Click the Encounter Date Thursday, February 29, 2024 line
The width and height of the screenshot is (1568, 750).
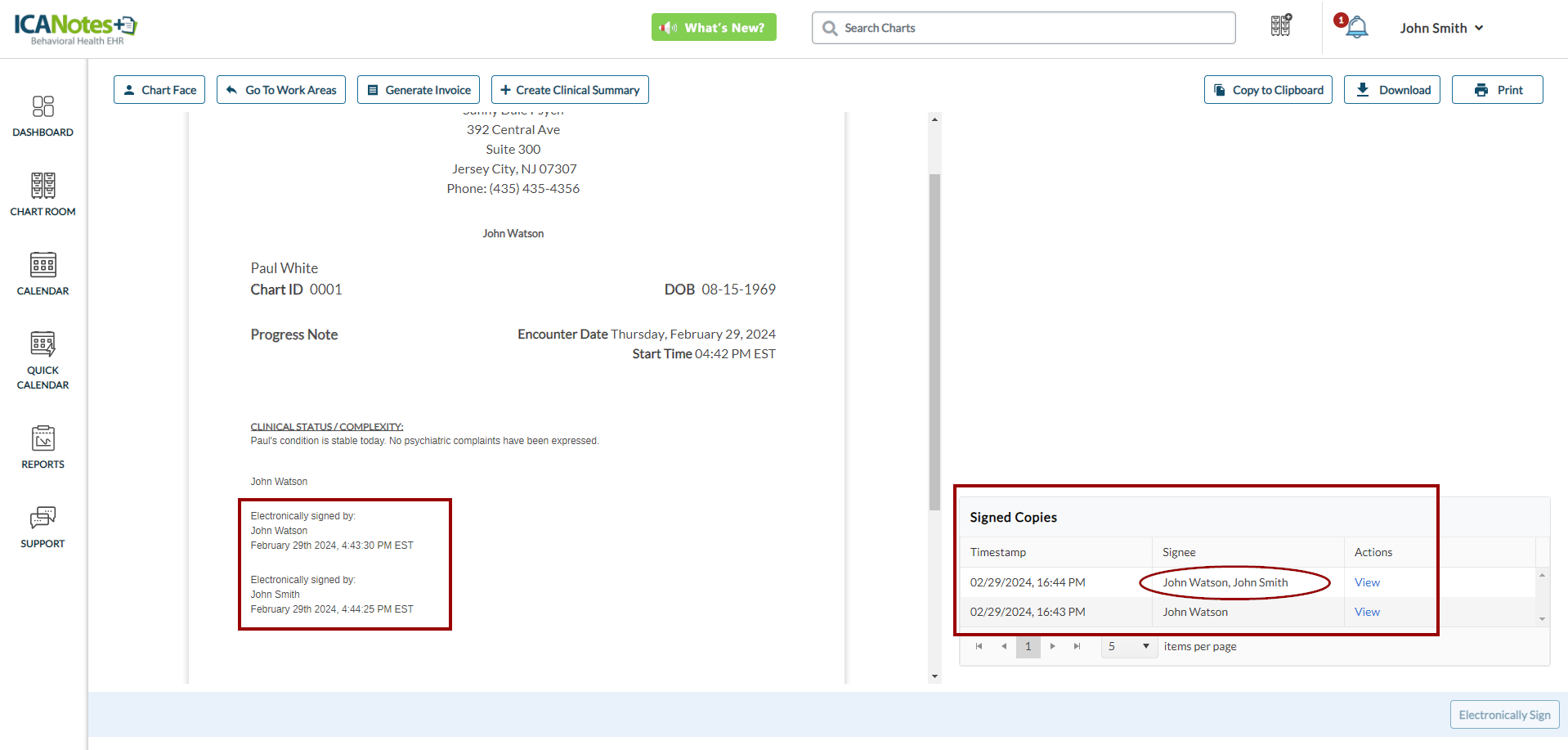647,335
